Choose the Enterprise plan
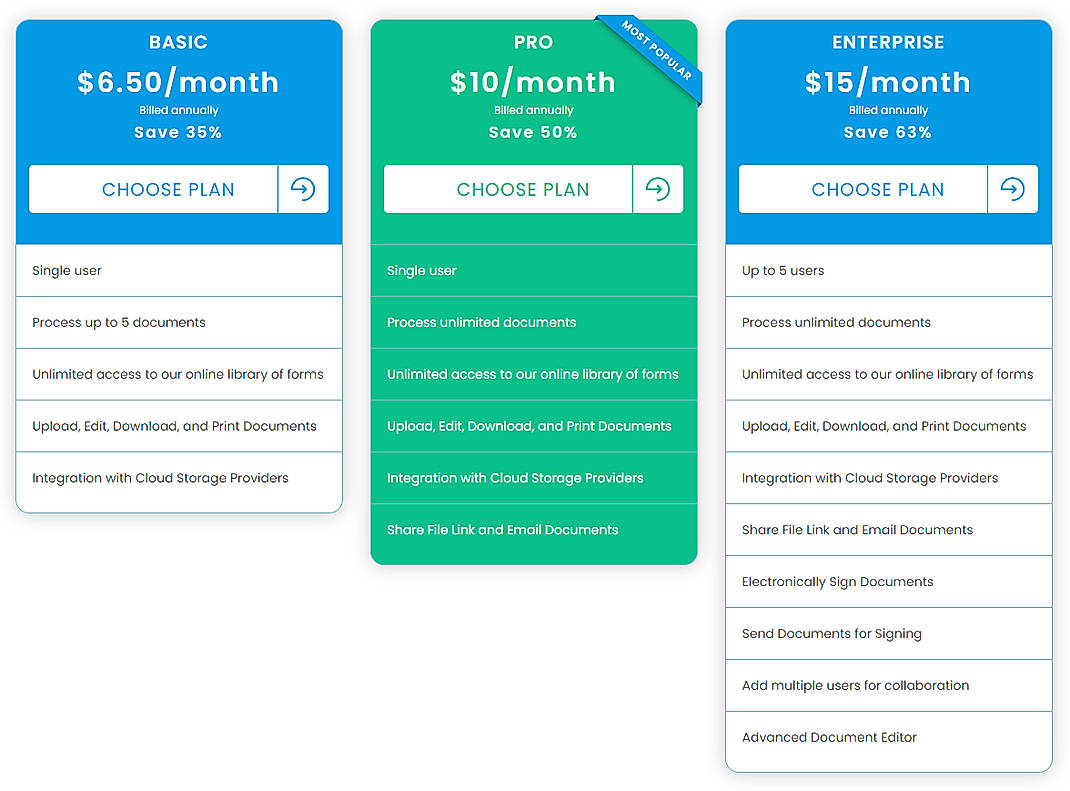Screen dimensions: 1070x791 862,189
